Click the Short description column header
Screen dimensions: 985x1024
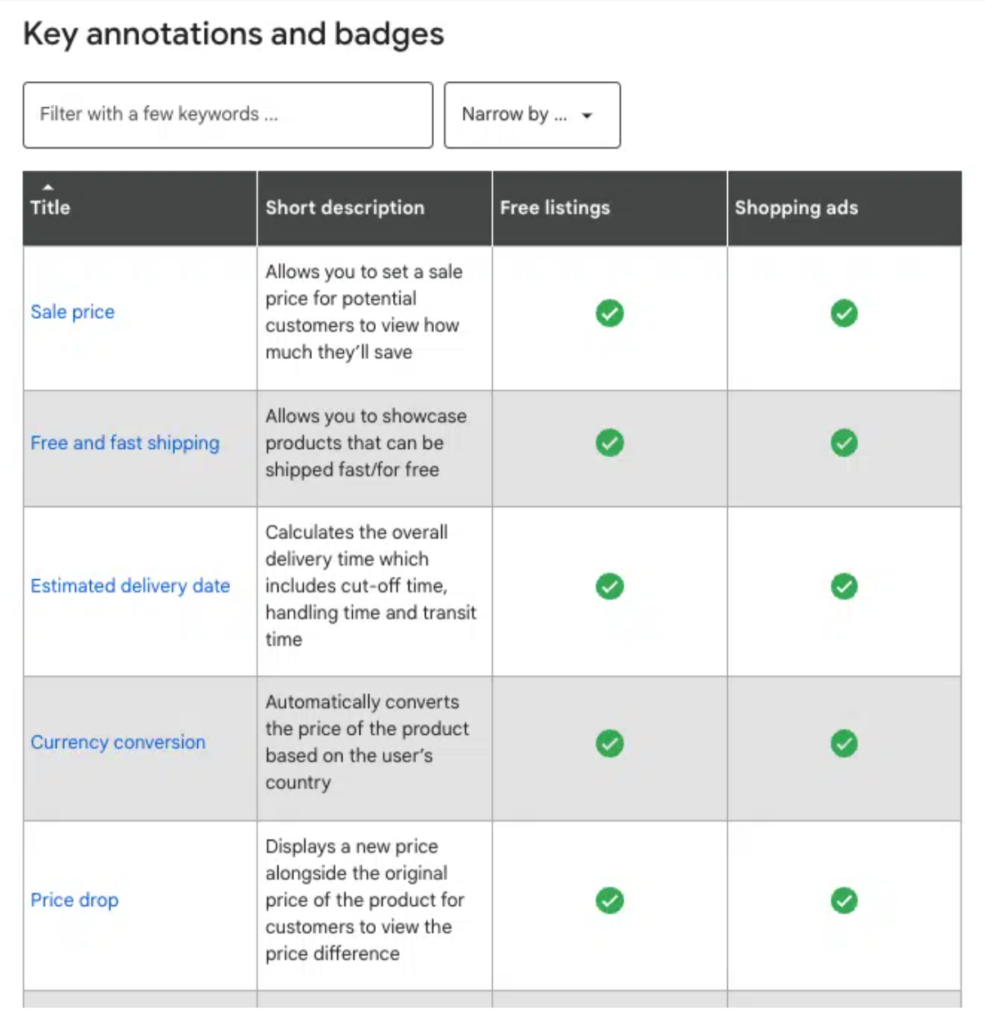click(x=345, y=208)
